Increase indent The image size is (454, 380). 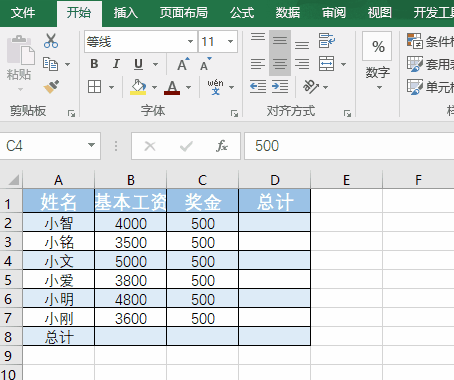click(x=280, y=87)
